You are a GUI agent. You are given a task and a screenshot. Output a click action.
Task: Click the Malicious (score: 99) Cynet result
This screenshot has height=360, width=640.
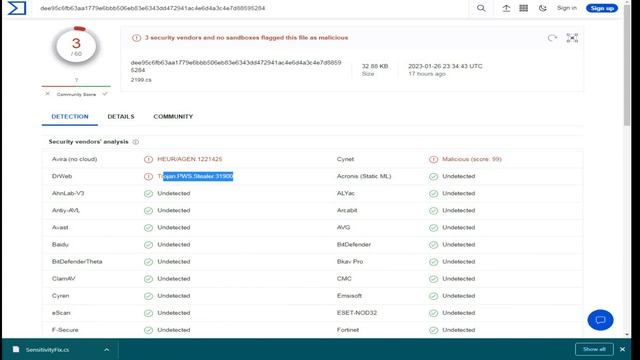click(x=472, y=159)
